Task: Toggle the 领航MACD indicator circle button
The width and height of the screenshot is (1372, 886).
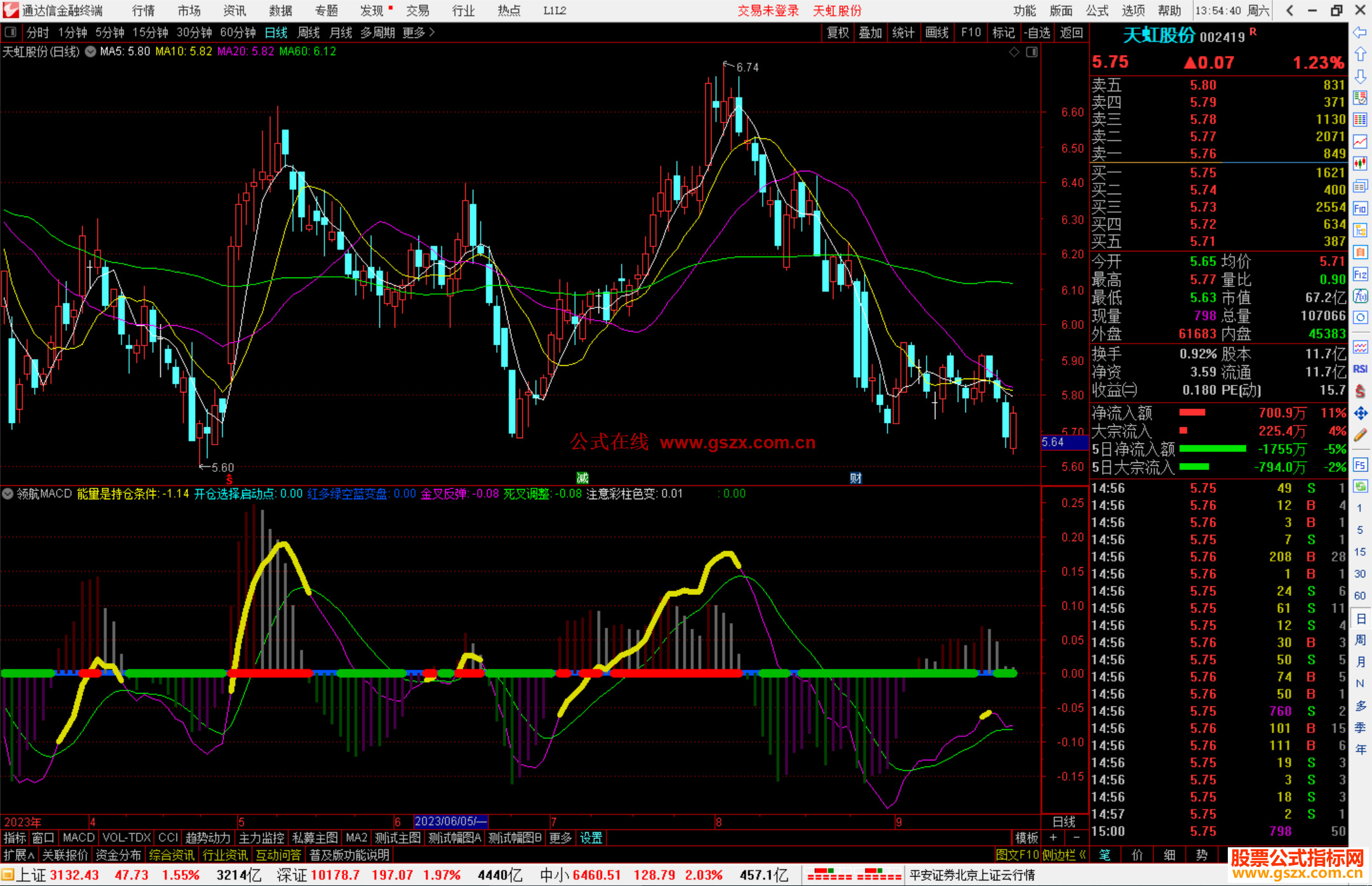Action: tap(8, 493)
